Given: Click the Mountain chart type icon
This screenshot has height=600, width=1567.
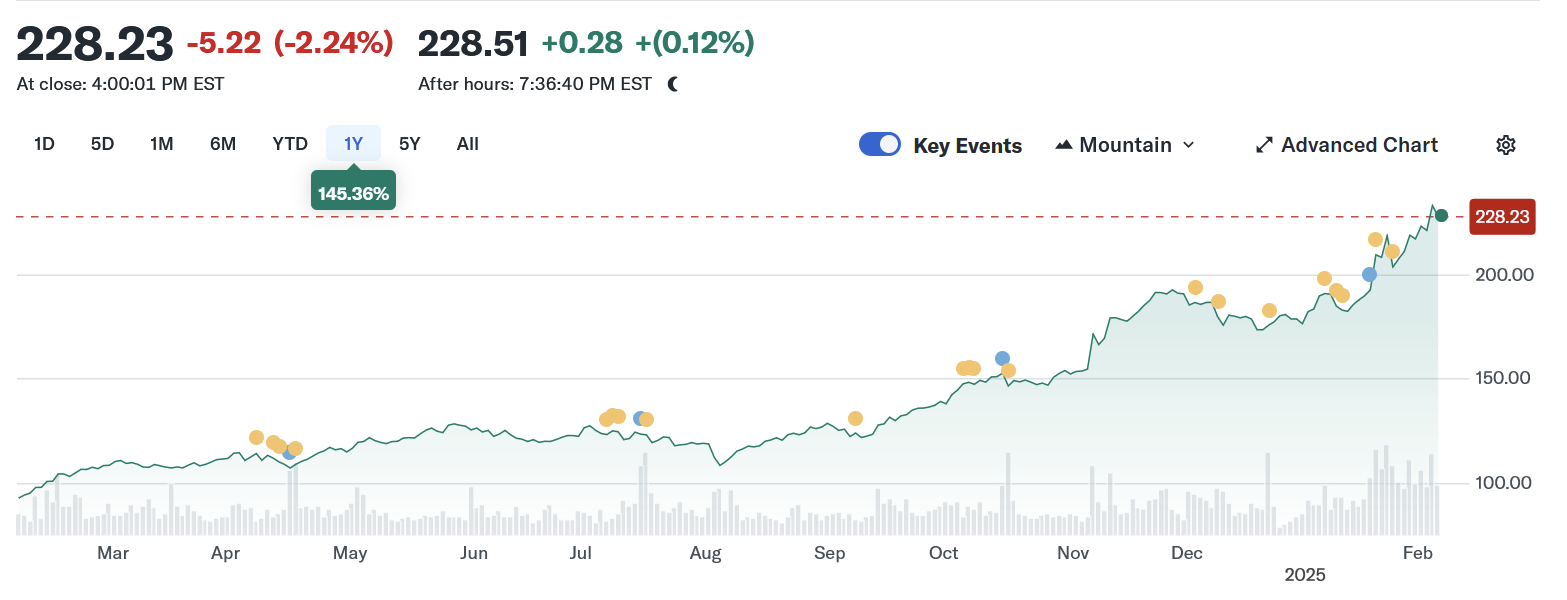Looking at the screenshot, I should (1064, 145).
